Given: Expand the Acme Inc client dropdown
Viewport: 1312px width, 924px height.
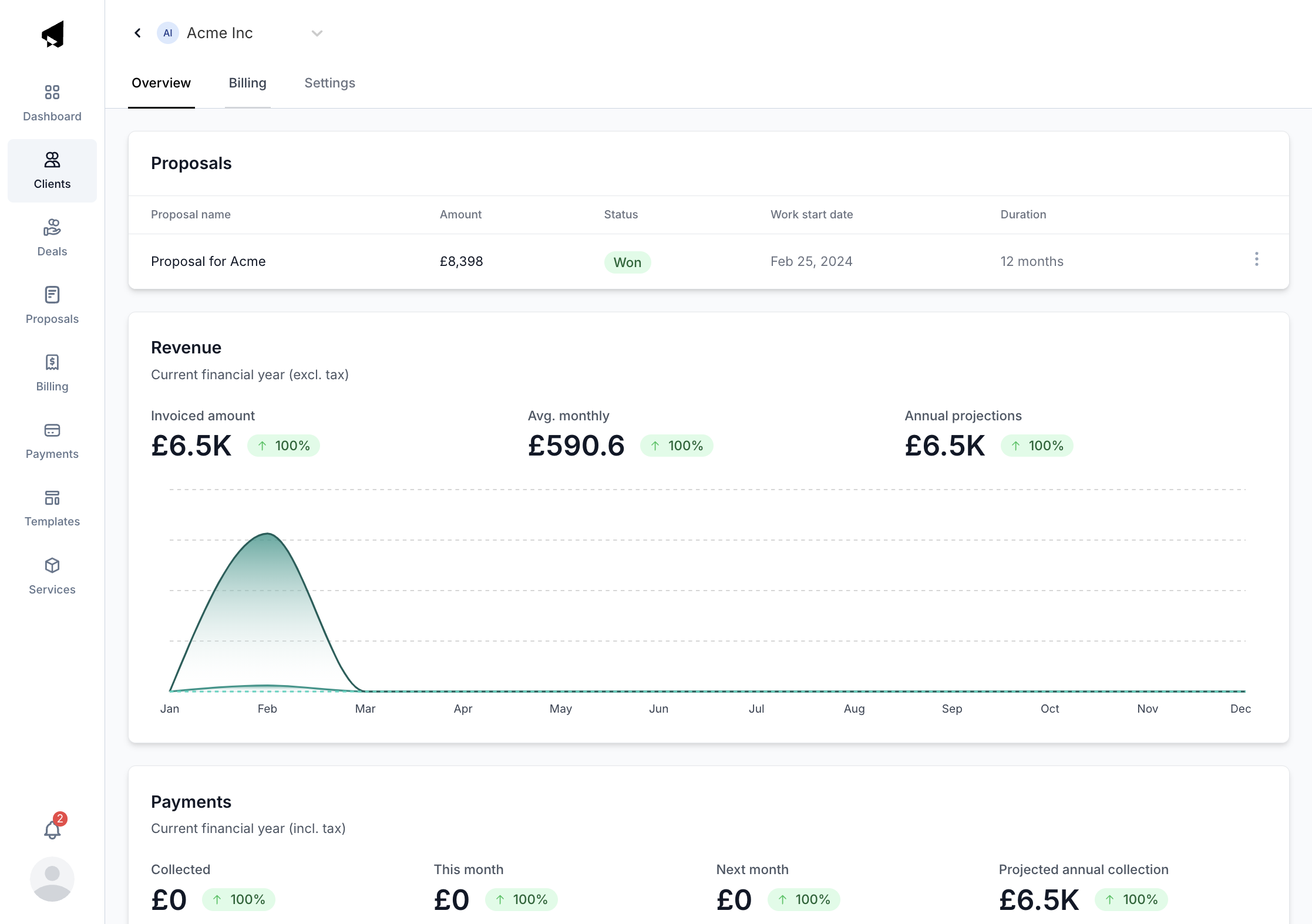Looking at the screenshot, I should coord(317,33).
